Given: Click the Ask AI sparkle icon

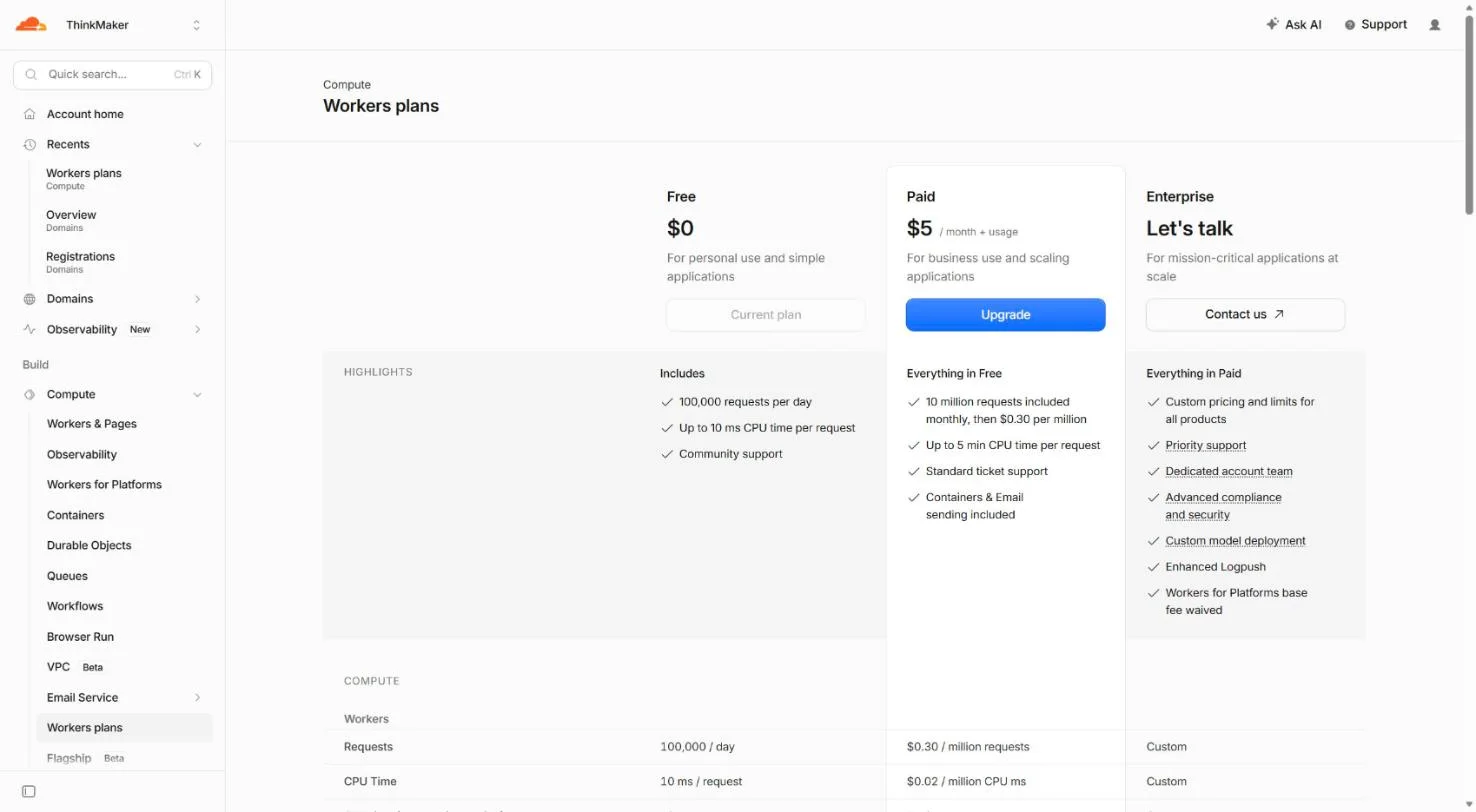Looking at the screenshot, I should tap(1272, 24).
